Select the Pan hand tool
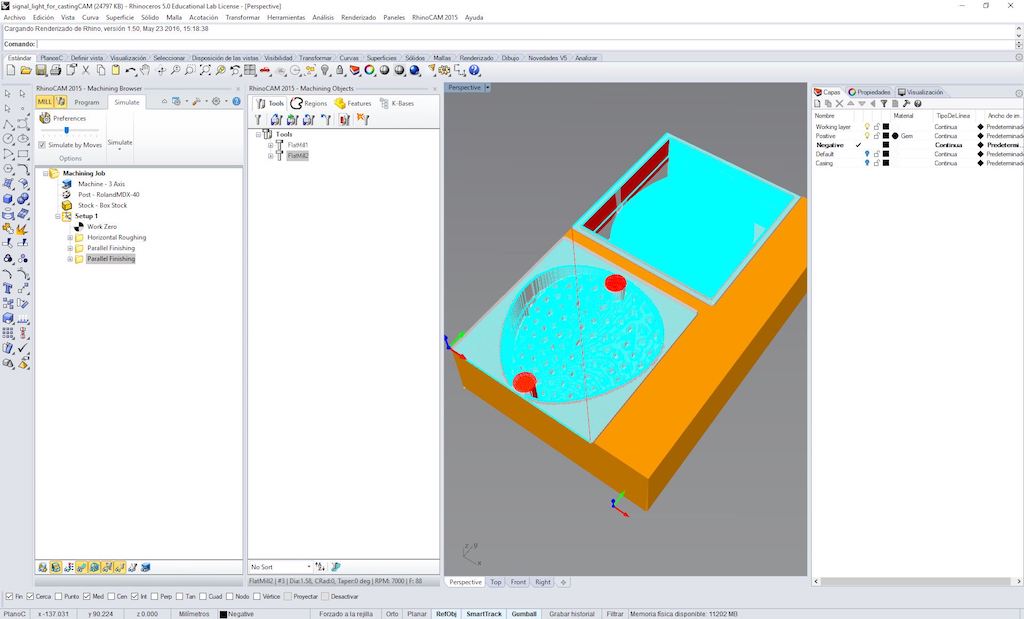The height and width of the screenshot is (619, 1024). 145,70
